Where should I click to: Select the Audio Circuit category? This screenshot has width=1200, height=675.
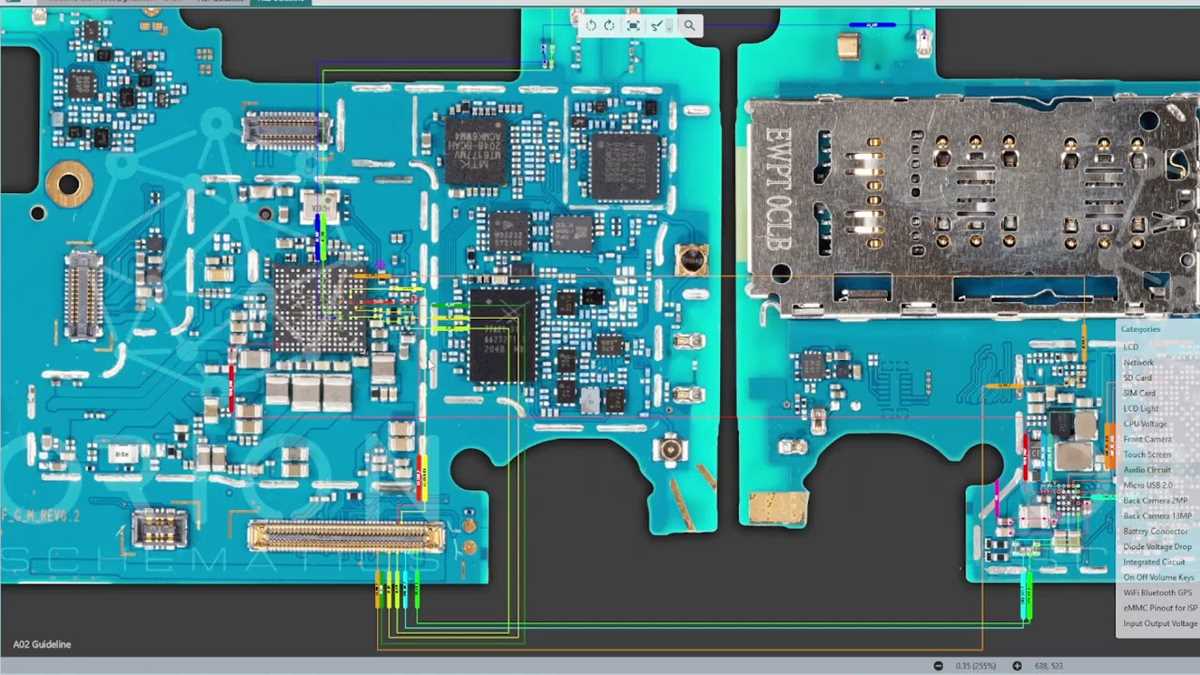[x=1147, y=470]
